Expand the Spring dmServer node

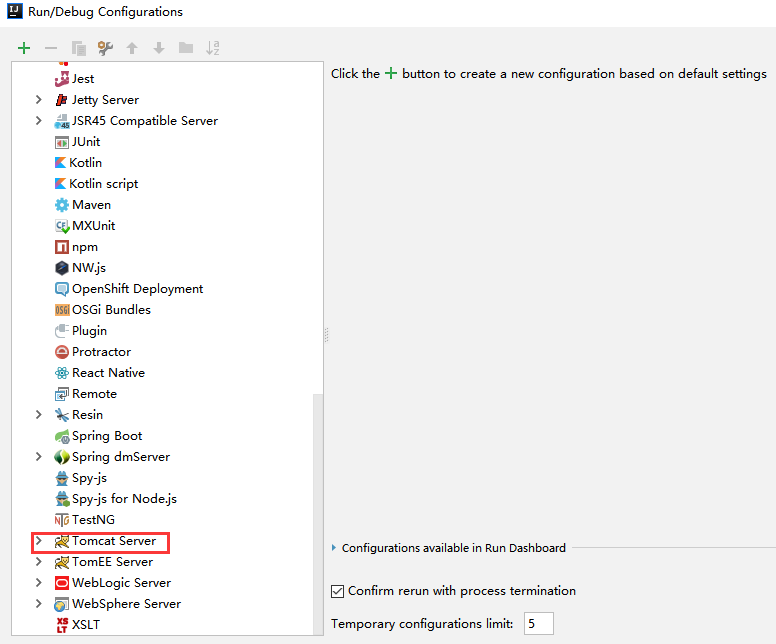pyautogui.click(x=39, y=456)
